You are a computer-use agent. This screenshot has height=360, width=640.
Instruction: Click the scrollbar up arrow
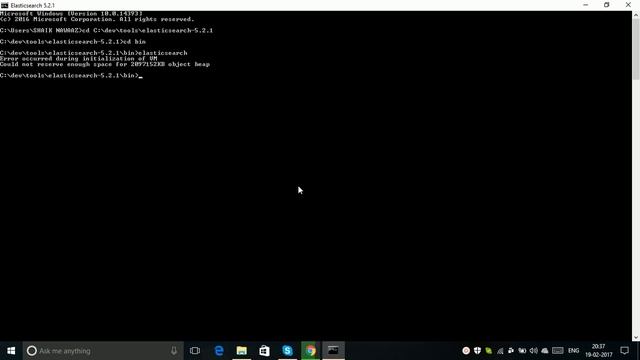click(x=636, y=14)
